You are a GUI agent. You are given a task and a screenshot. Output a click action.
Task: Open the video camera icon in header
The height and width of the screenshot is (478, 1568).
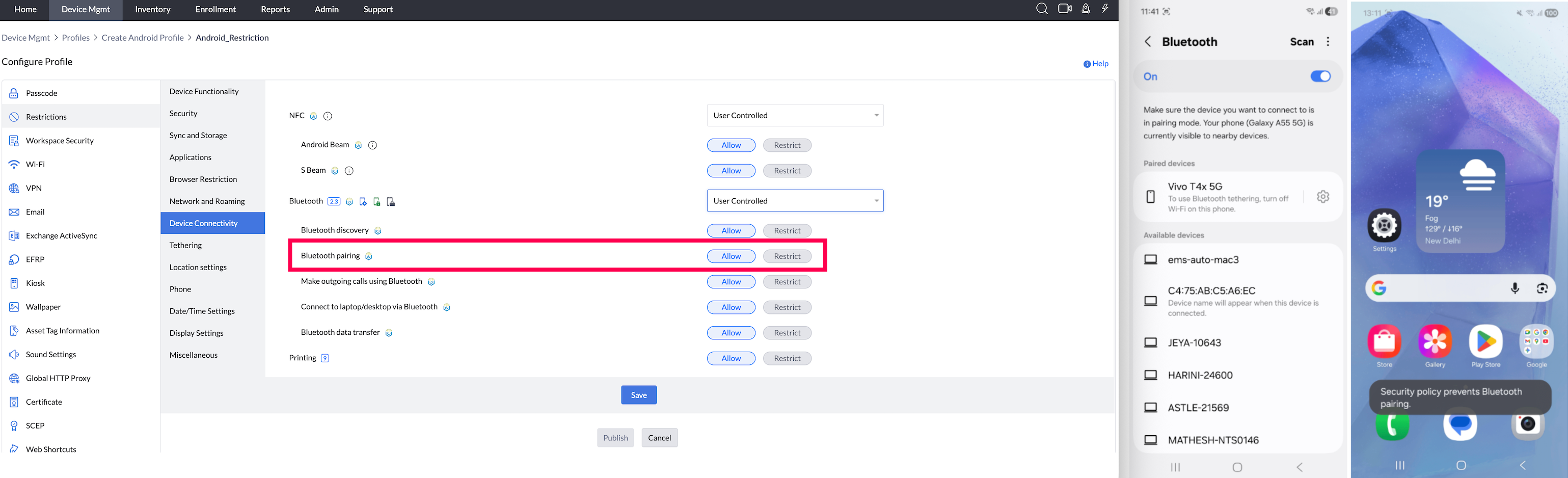click(1065, 9)
